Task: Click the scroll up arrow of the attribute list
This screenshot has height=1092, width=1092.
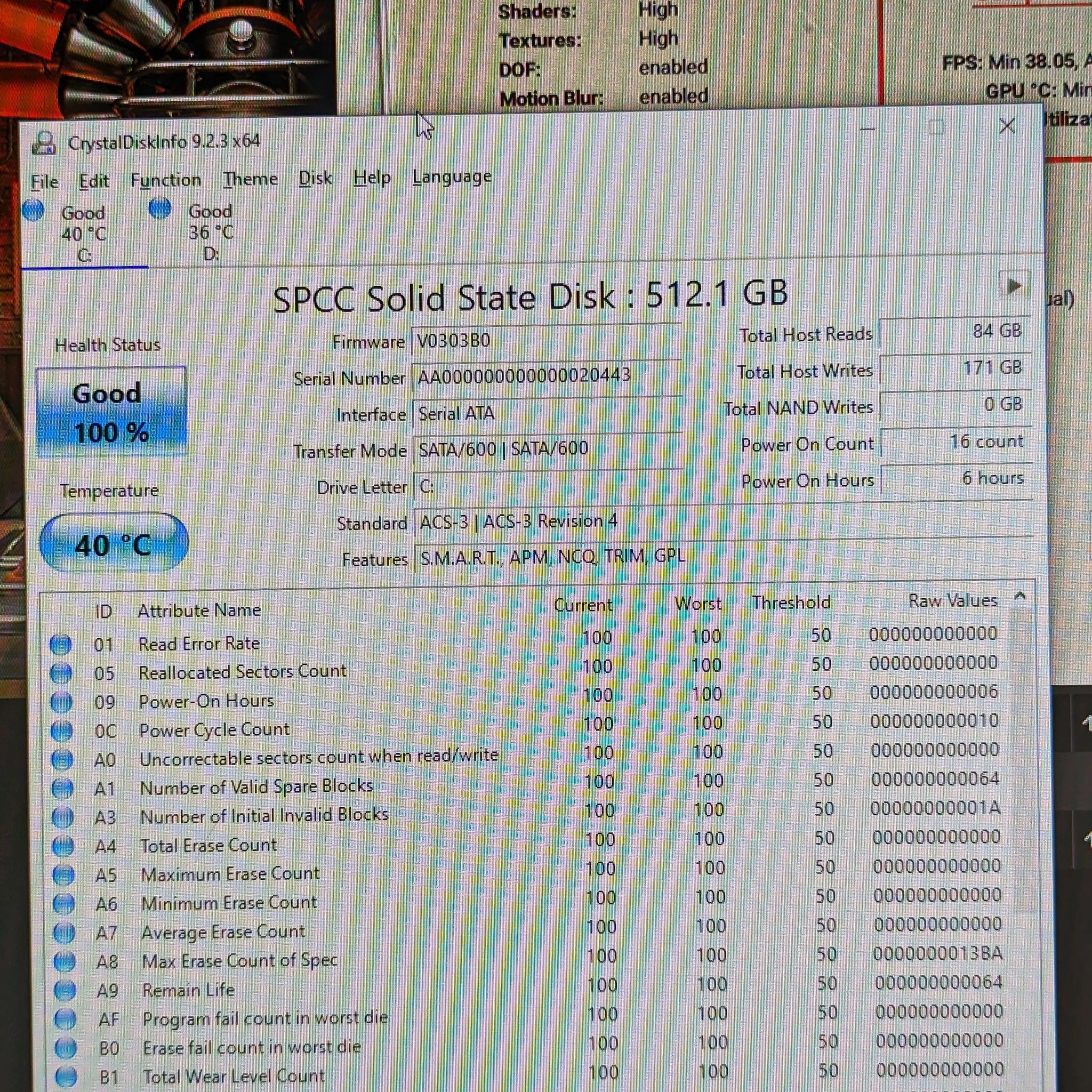Action: tap(1020, 596)
